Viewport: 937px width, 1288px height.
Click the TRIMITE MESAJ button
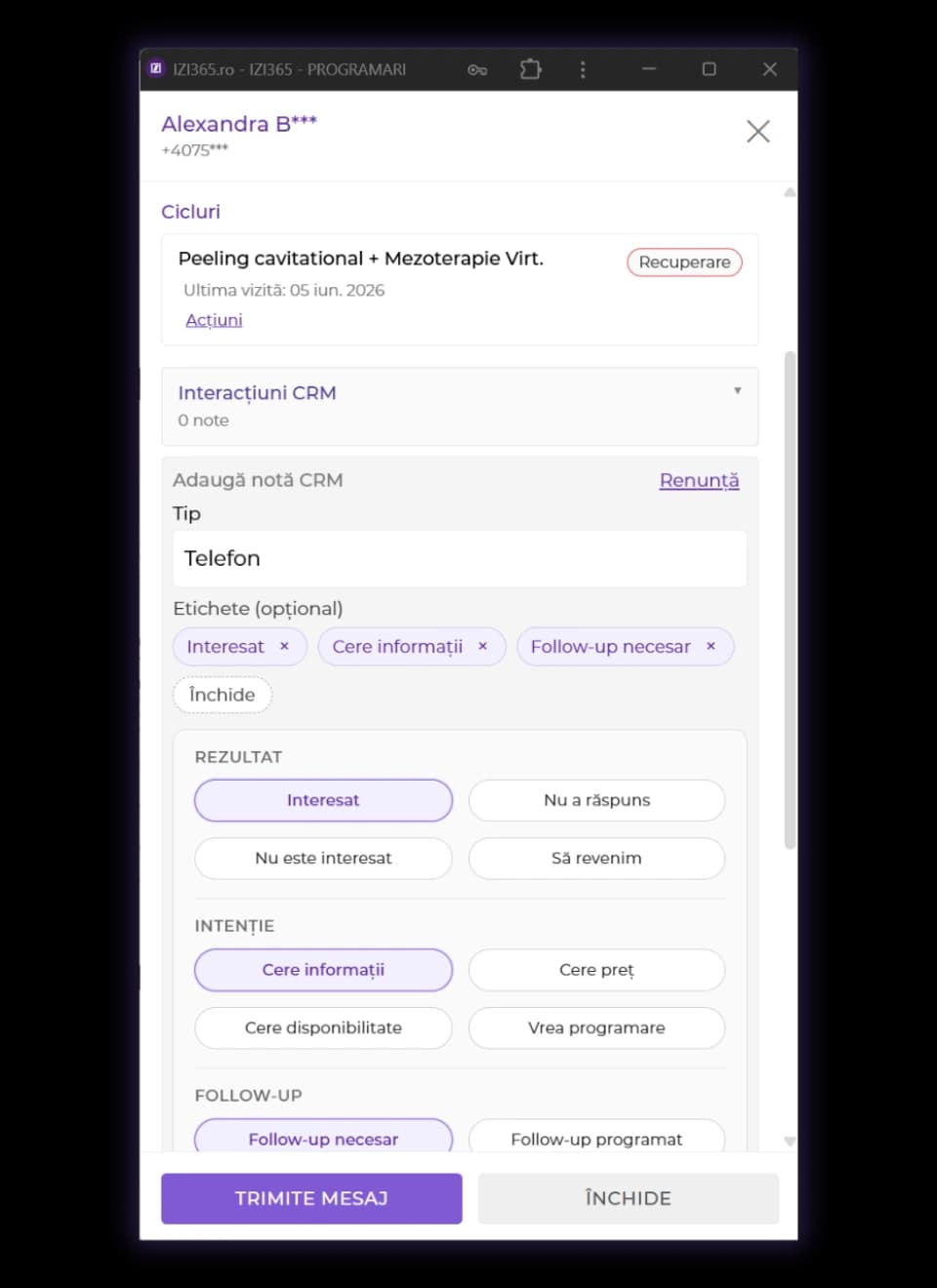click(x=311, y=1198)
